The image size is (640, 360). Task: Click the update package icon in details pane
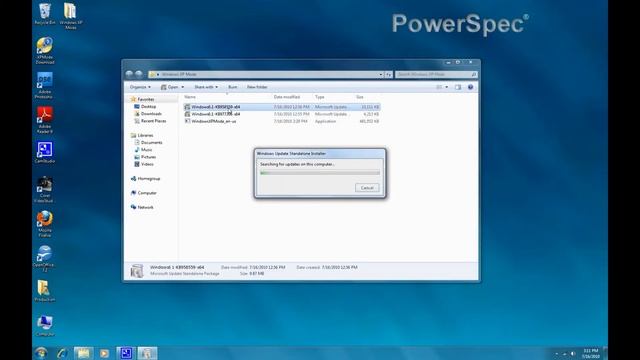[x=137, y=271]
